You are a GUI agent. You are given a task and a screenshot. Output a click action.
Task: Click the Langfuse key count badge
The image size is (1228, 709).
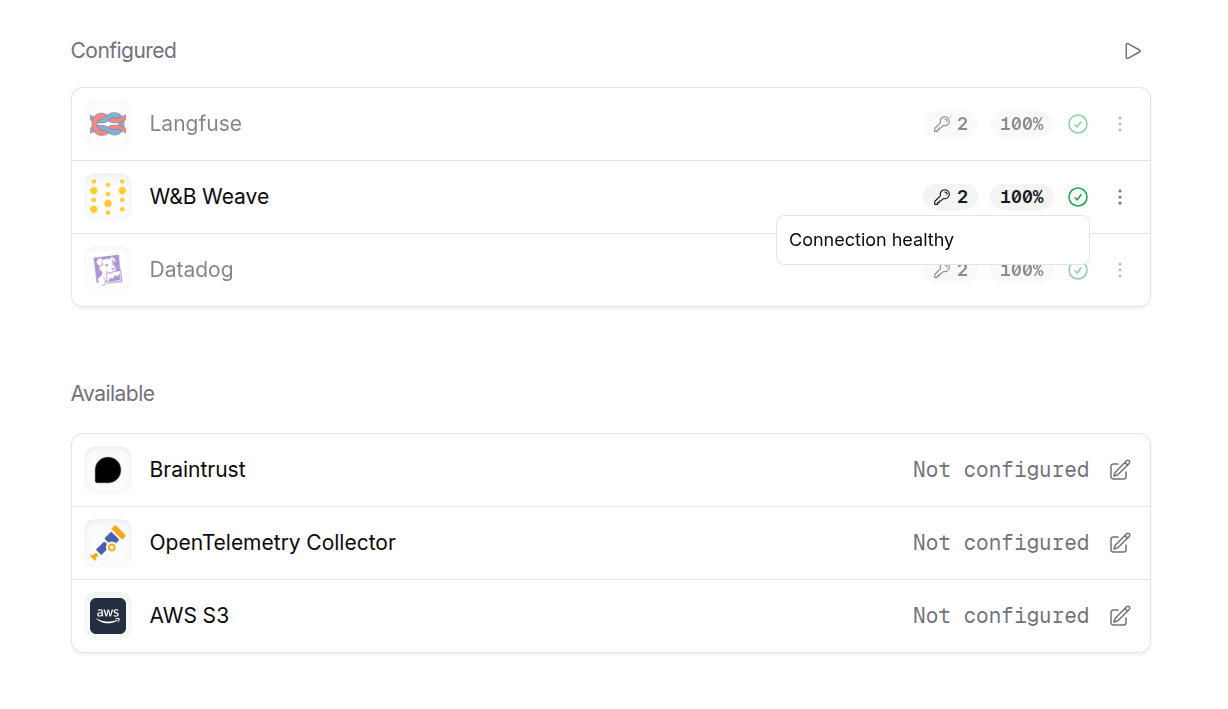[950, 124]
